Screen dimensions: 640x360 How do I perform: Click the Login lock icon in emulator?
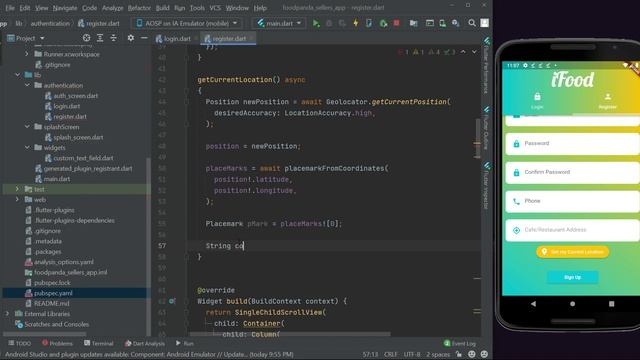point(537,97)
